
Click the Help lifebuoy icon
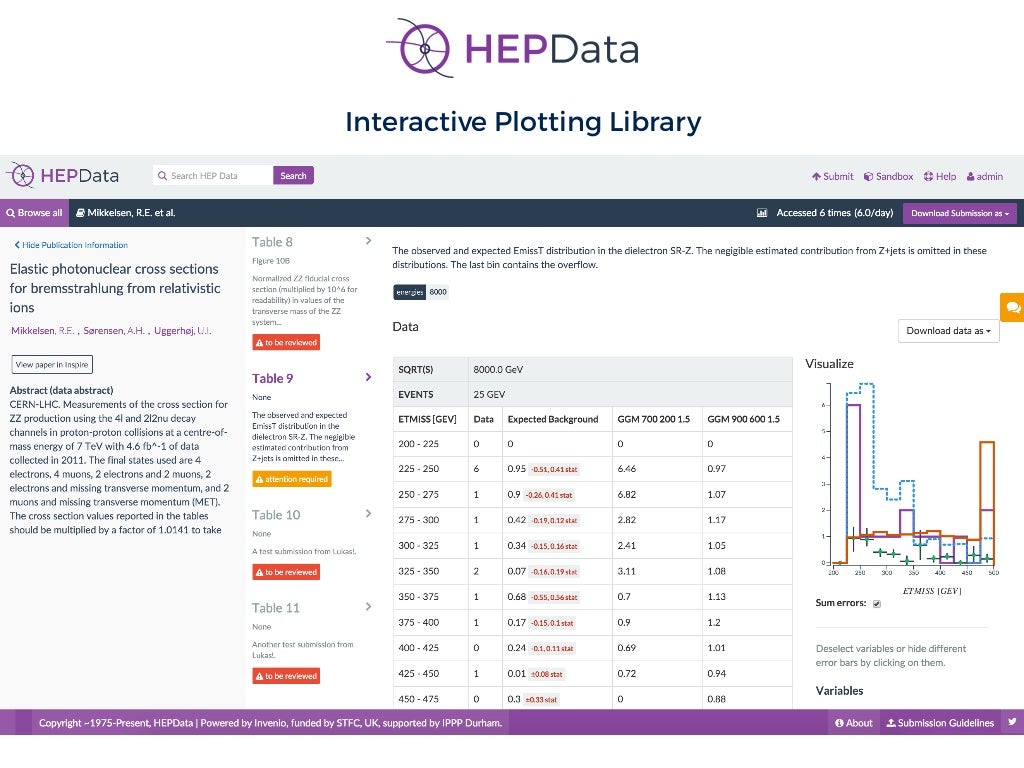[928, 176]
